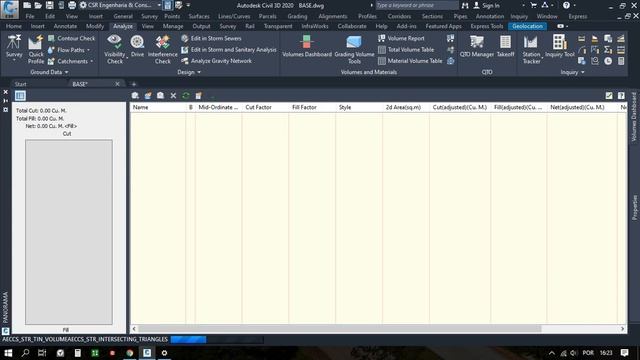The width and height of the screenshot is (640, 360).
Task: Insert a Total Volume Table
Action: coord(406,50)
